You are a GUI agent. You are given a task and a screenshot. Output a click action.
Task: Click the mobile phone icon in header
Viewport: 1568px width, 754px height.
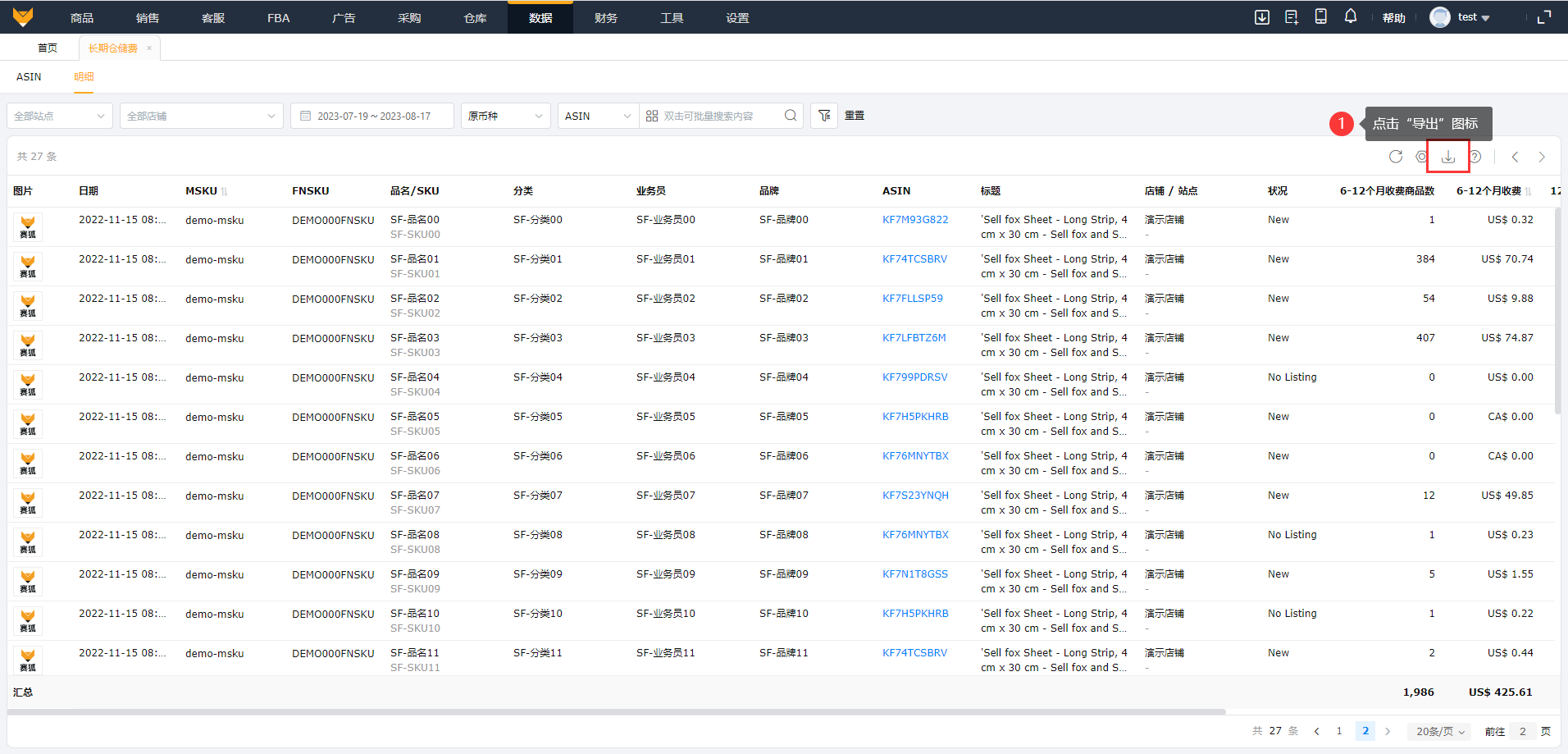click(x=1320, y=17)
